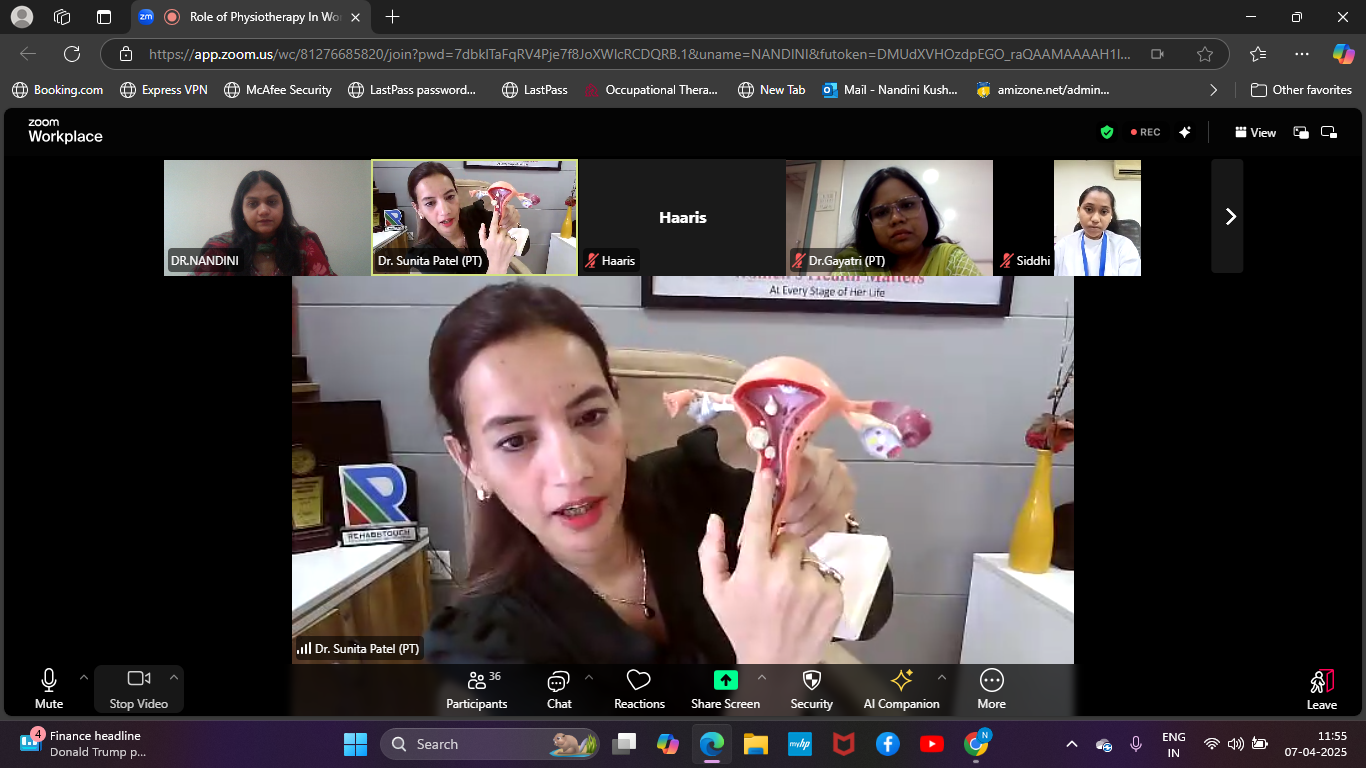1366x768 pixels.
Task: Expand chevron next to Share Screen
Action: click(x=761, y=677)
